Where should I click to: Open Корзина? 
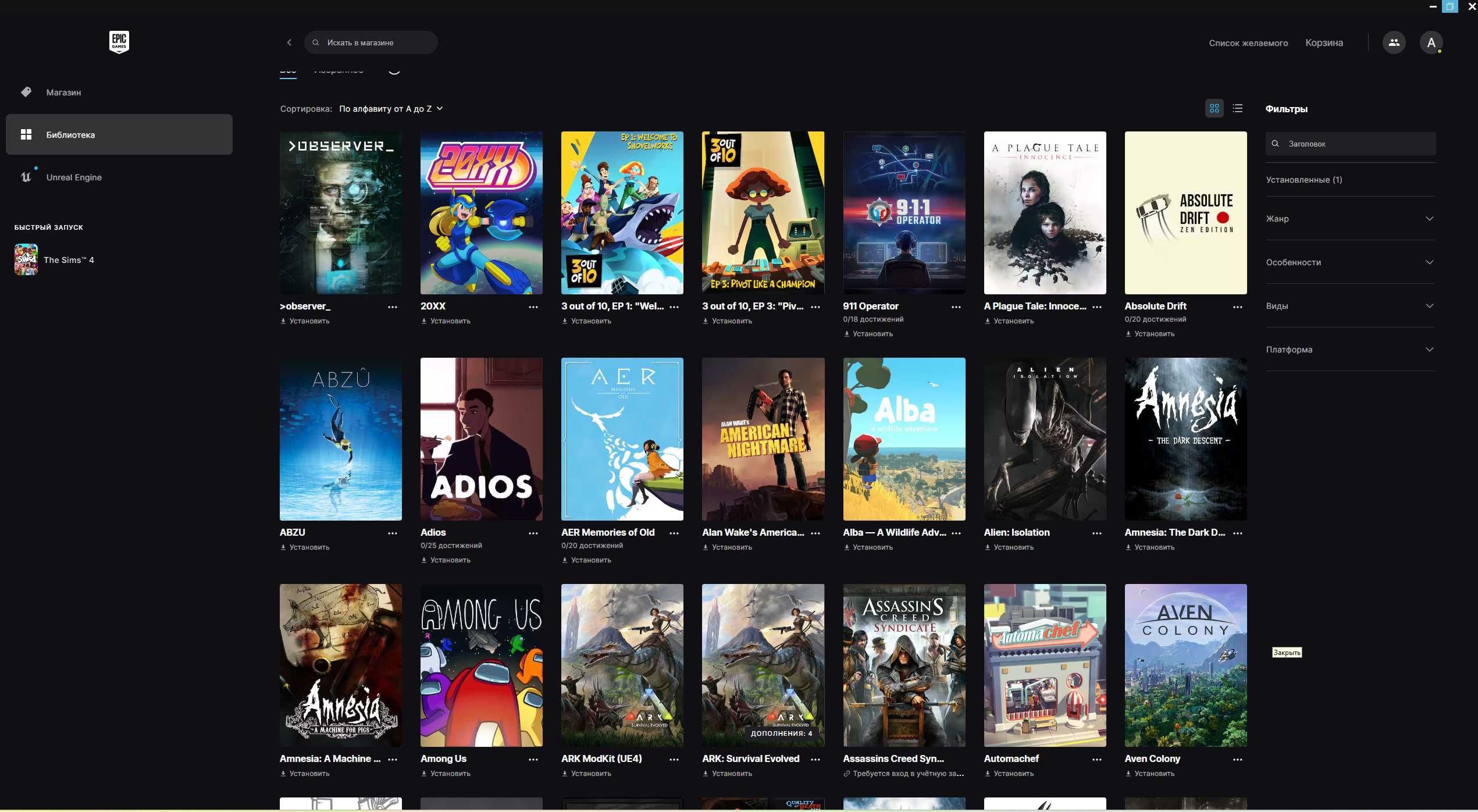(1324, 42)
